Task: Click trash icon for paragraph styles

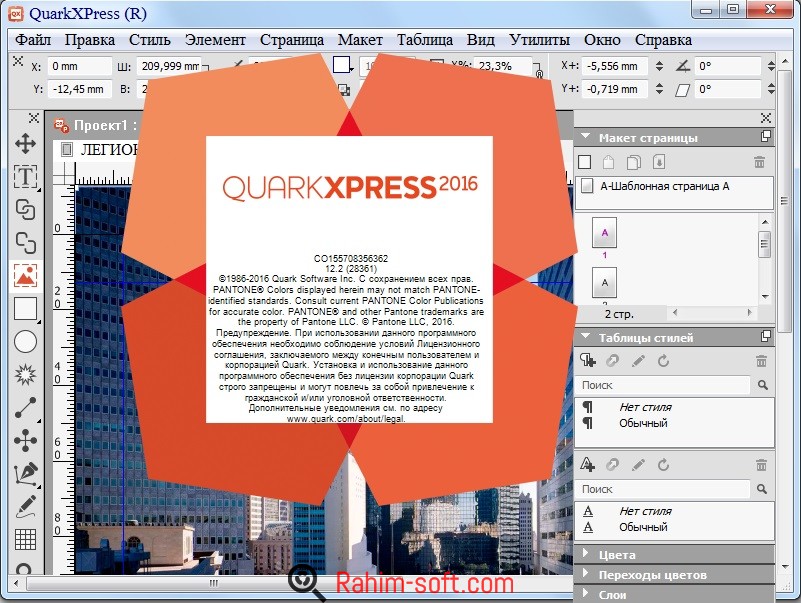Action: pyautogui.click(x=761, y=361)
